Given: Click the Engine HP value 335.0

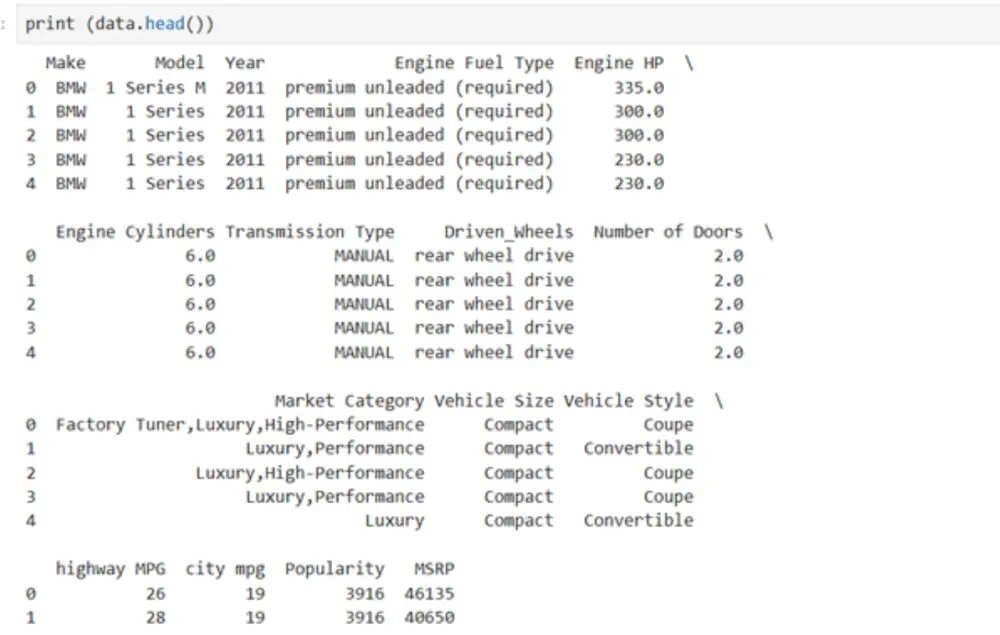Looking at the screenshot, I should coord(638,87).
